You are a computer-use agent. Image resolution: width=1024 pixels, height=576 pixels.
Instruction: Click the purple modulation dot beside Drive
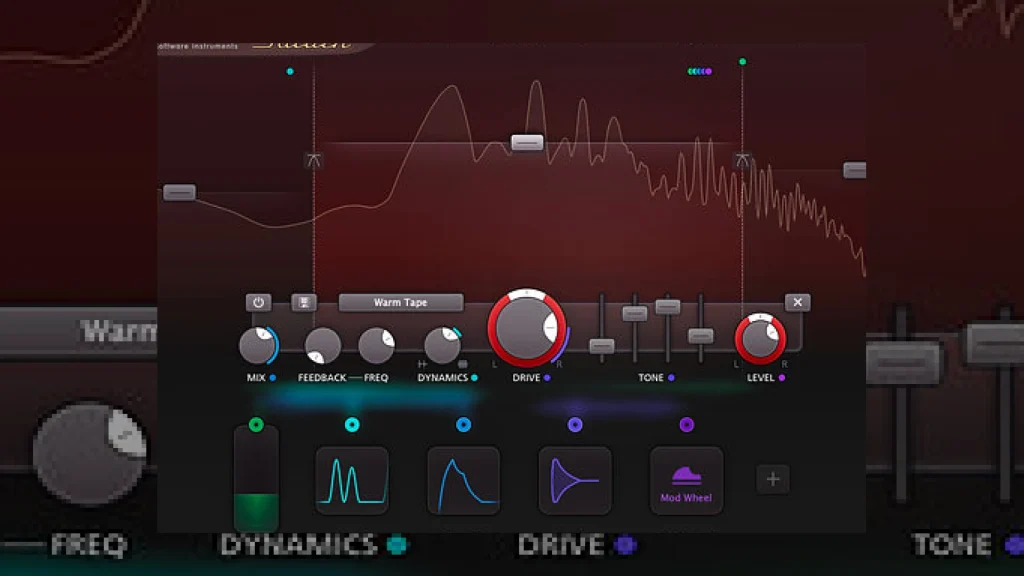547,377
